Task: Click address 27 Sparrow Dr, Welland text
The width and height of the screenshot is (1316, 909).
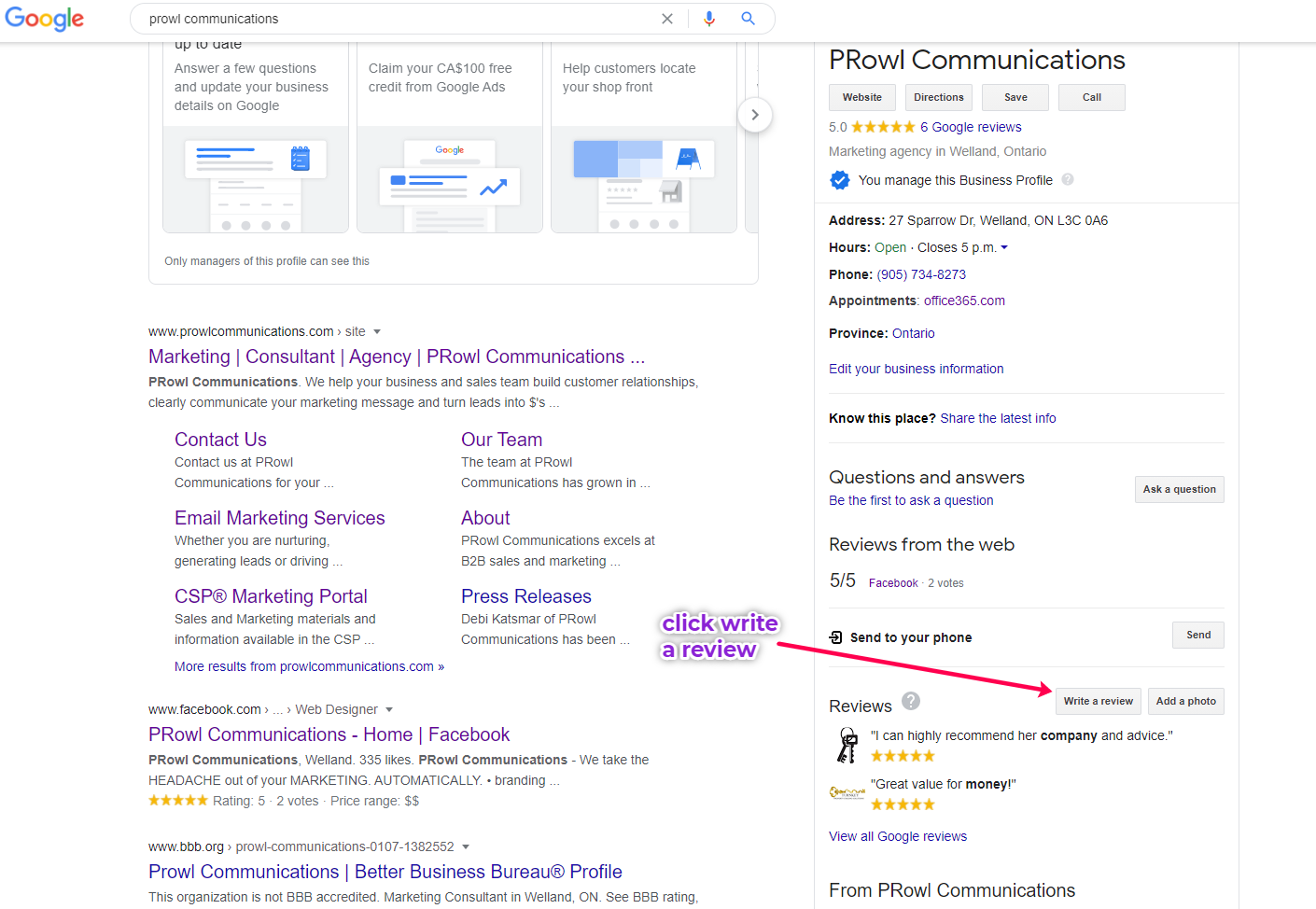Action: (998, 220)
